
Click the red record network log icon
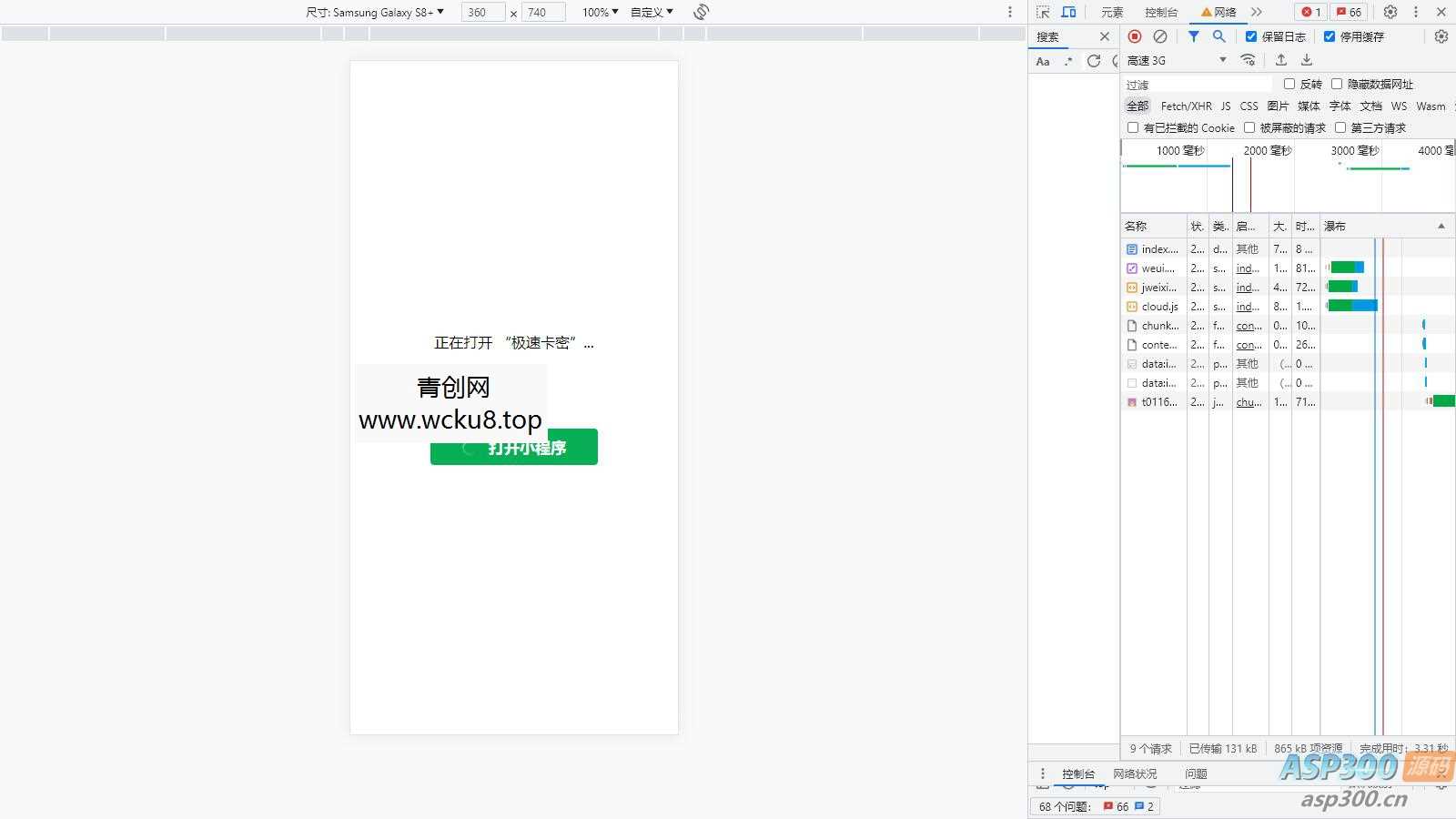1134,36
